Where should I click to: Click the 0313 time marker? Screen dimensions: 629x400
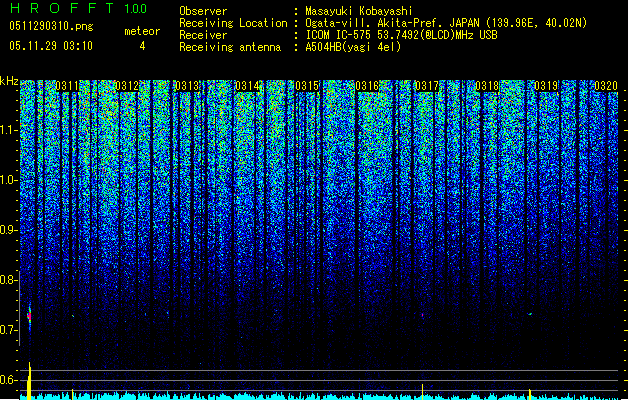click(187, 86)
